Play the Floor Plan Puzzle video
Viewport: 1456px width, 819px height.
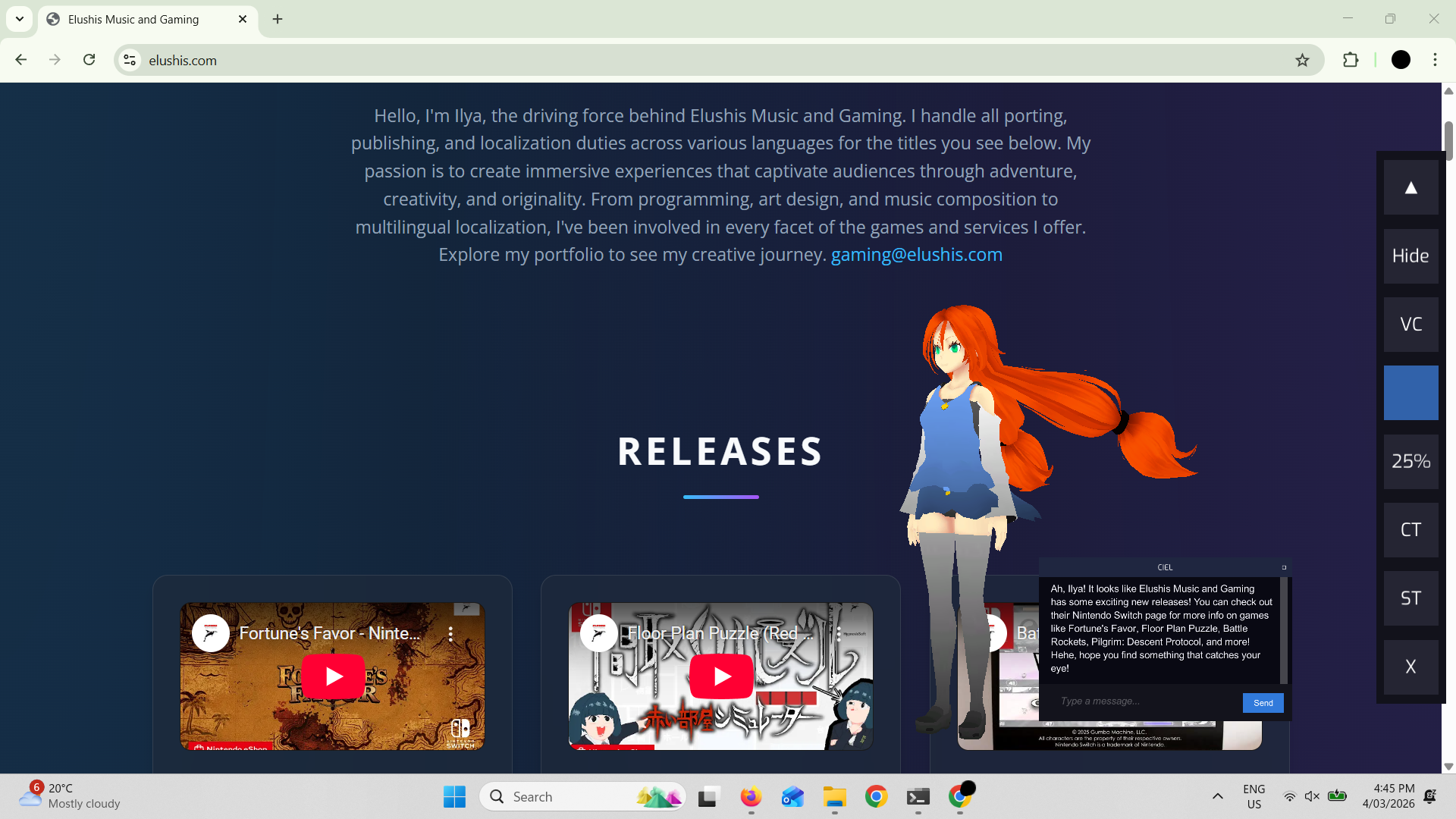[x=720, y=676]
